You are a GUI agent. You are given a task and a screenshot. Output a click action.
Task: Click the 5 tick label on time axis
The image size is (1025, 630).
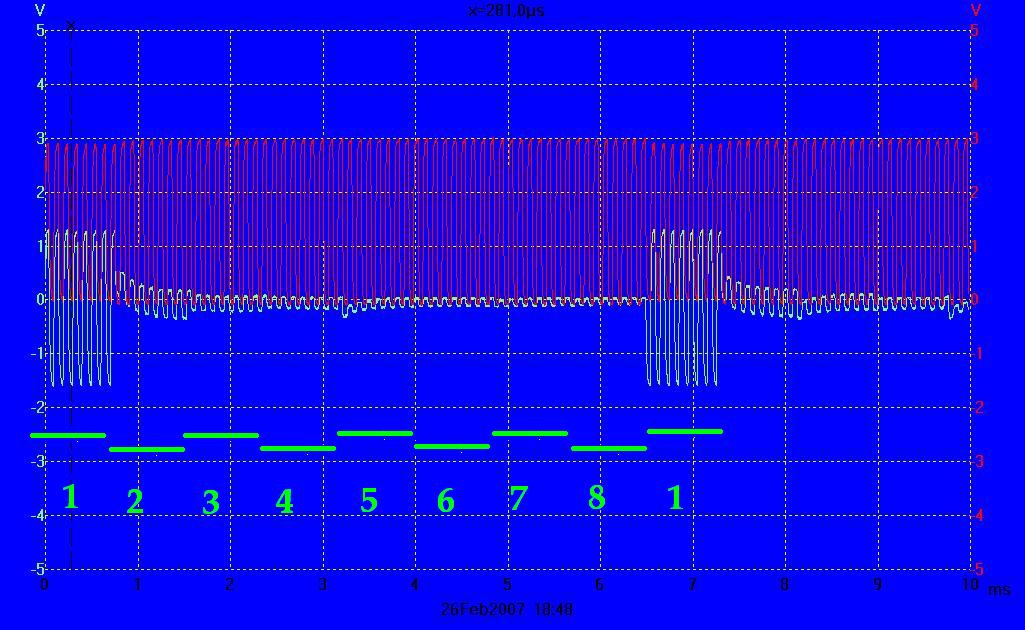tap(507, 585)
